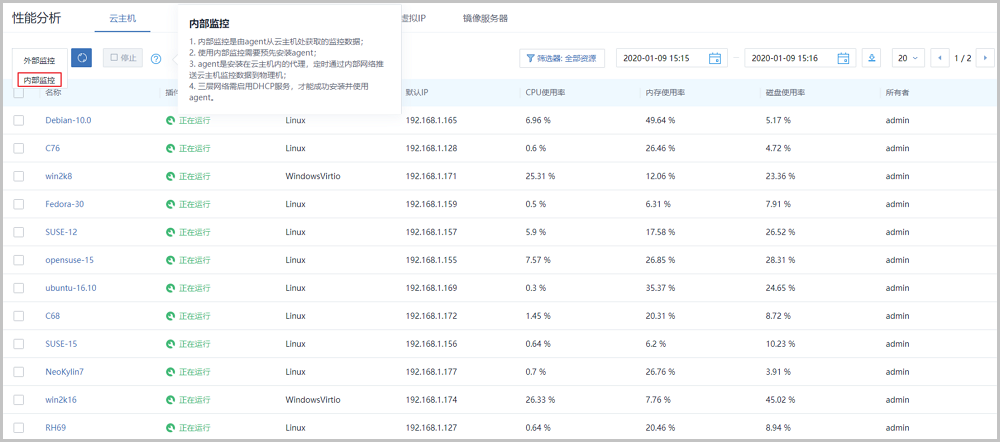The width and height of the screenshot is (1000, 442).
Task: Check the box for win2k8 row
Action: pyautogui.click(x=19, y=176)
